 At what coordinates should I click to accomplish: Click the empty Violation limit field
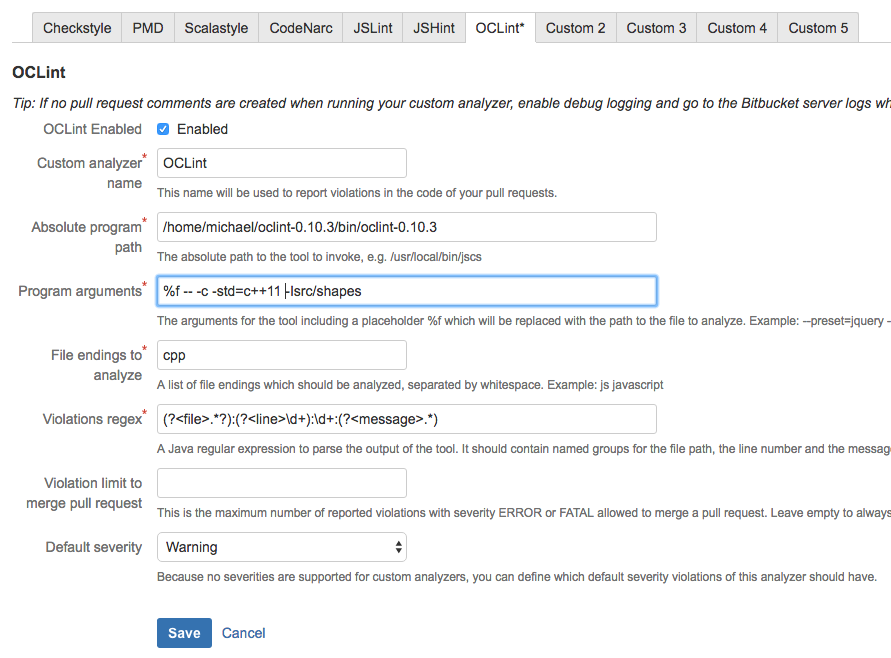point(281,483)
